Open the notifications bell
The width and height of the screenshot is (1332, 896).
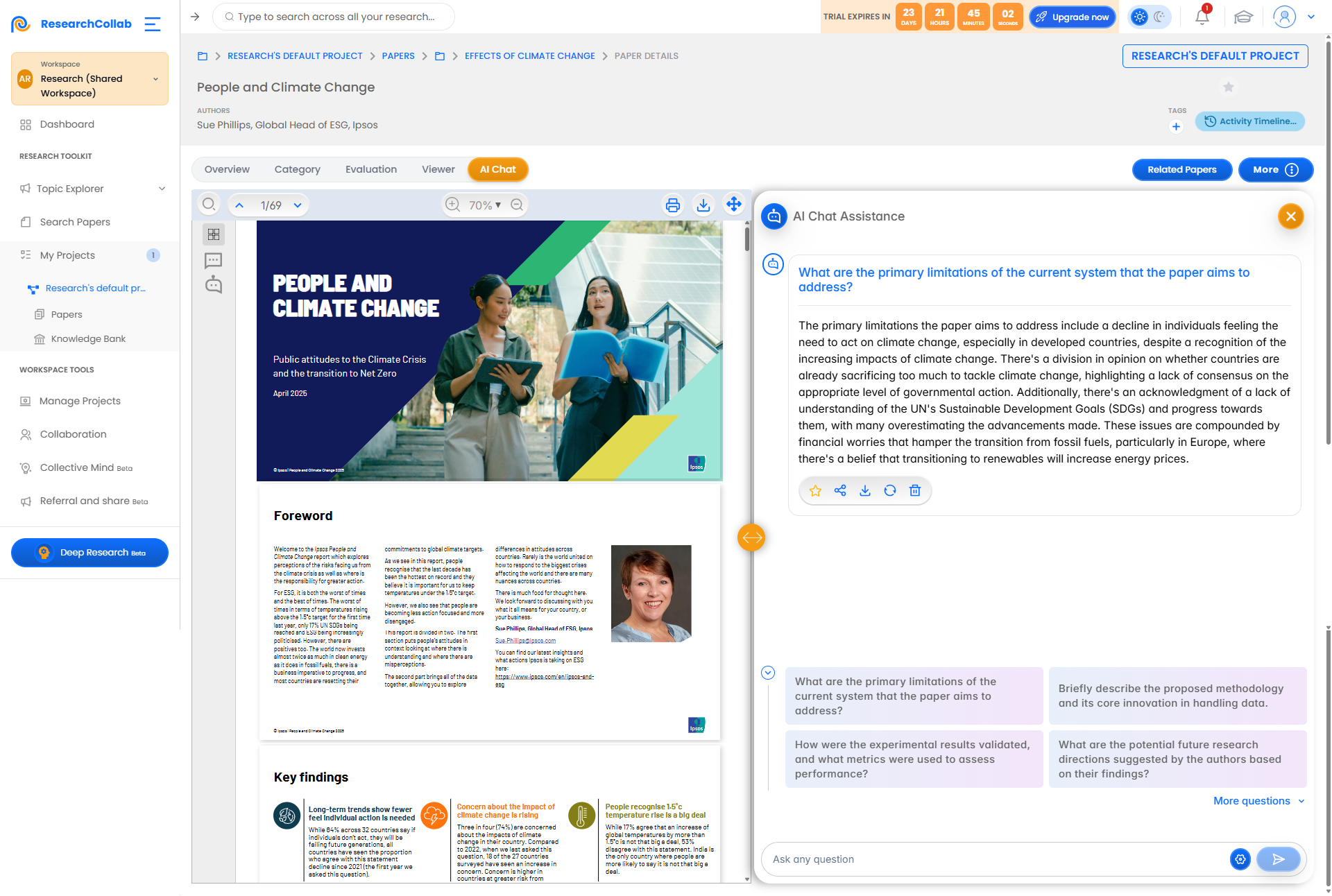pyautogui.click(x=1202, y=17)
